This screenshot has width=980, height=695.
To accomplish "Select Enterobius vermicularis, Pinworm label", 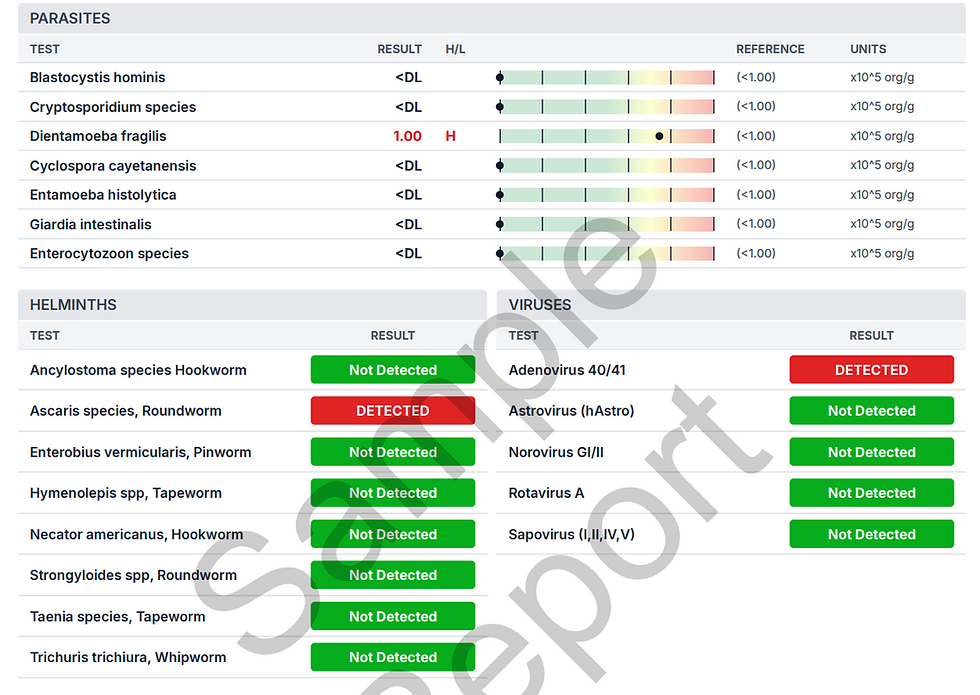I will (141, 452).
